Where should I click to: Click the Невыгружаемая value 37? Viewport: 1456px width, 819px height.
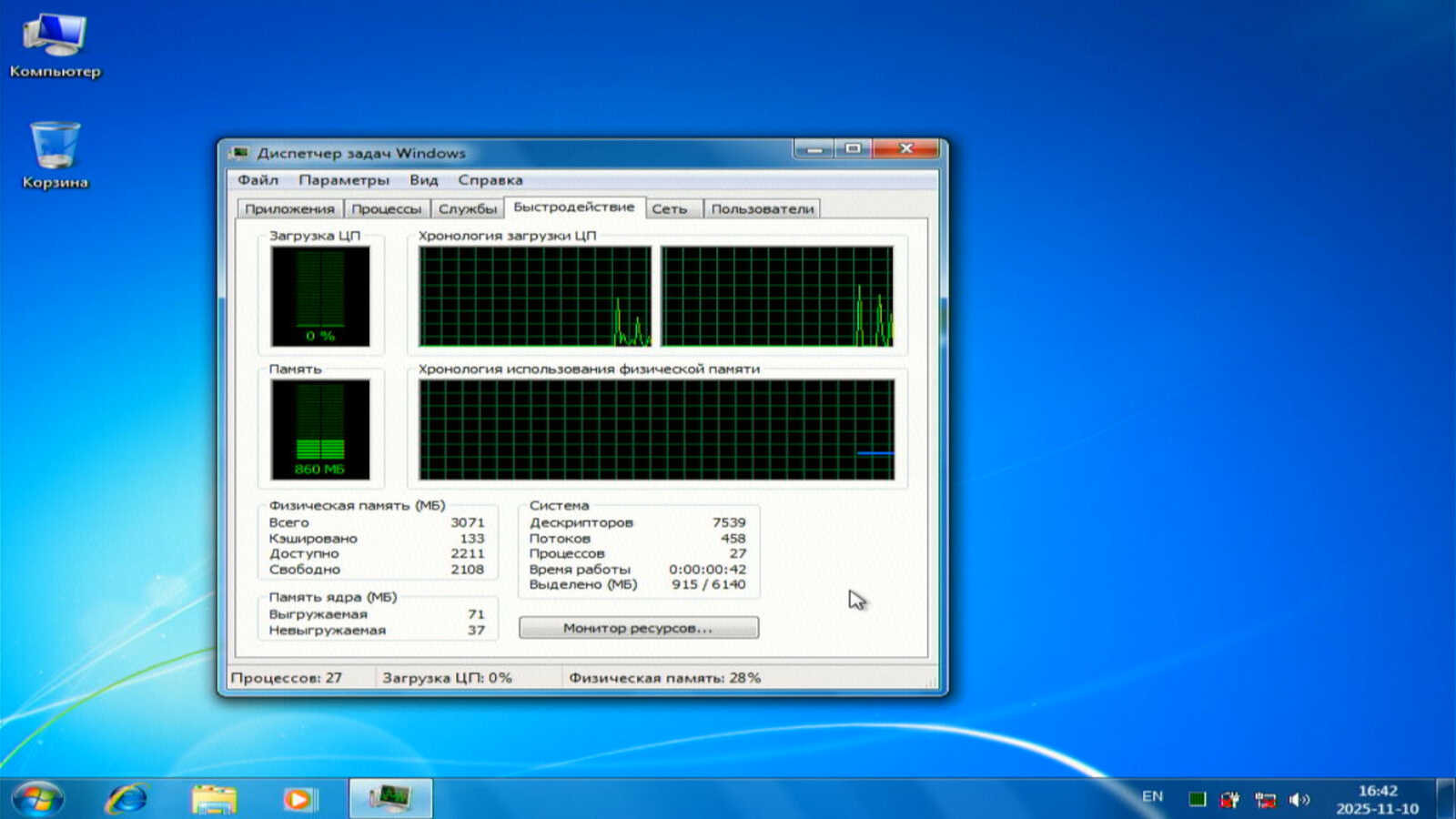476,630
